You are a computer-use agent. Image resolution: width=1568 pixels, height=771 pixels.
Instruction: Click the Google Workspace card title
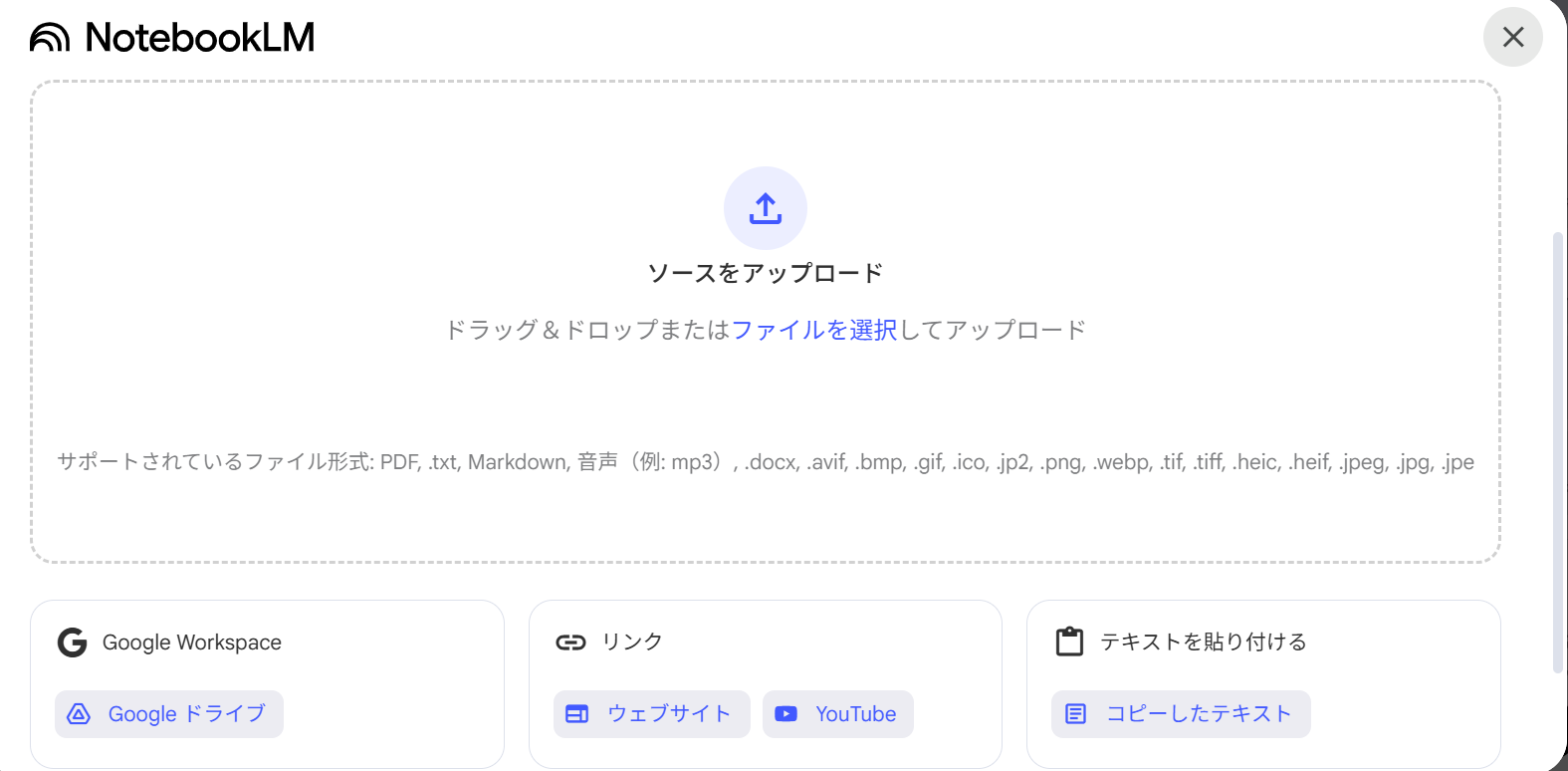191,642
